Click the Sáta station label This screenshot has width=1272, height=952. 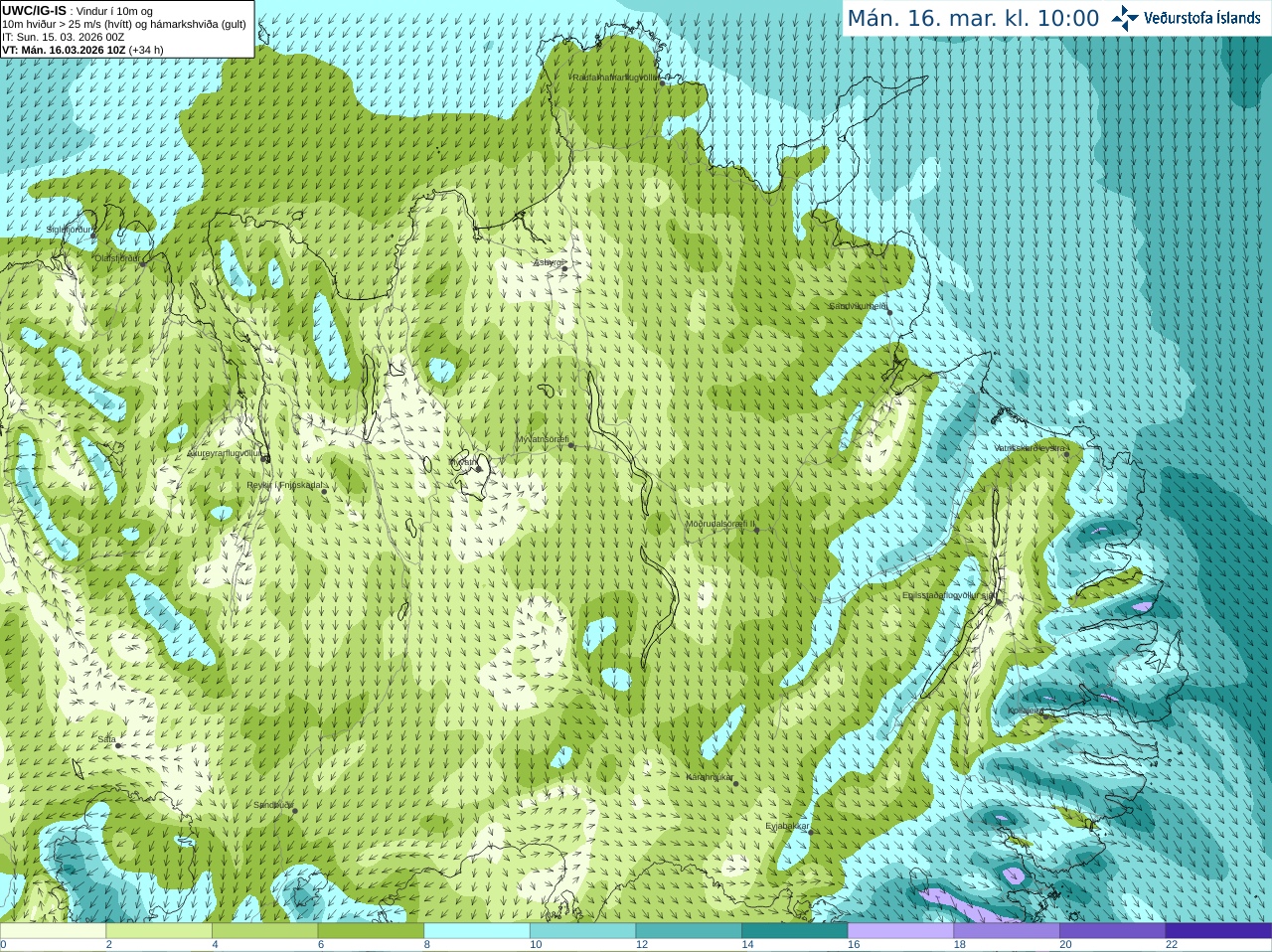pyautogui.click(x=106, y=739)
